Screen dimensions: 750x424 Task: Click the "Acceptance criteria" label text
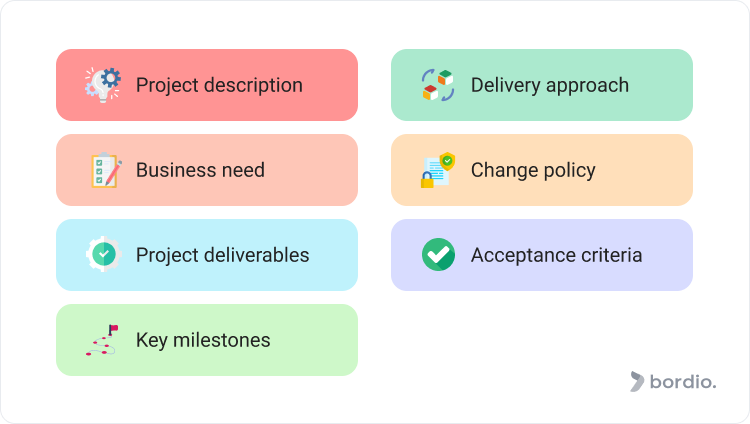(x=556, y=255)
